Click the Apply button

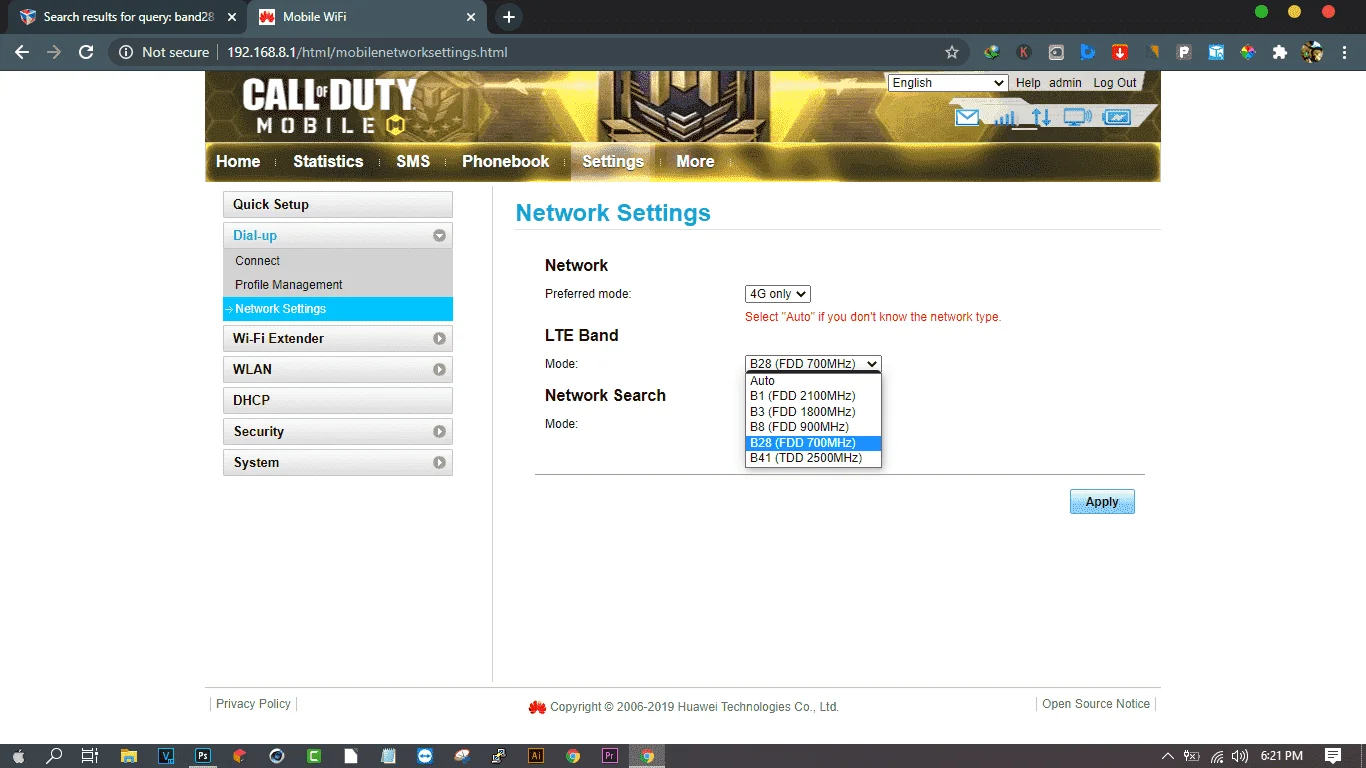(x=1102, y=502)
